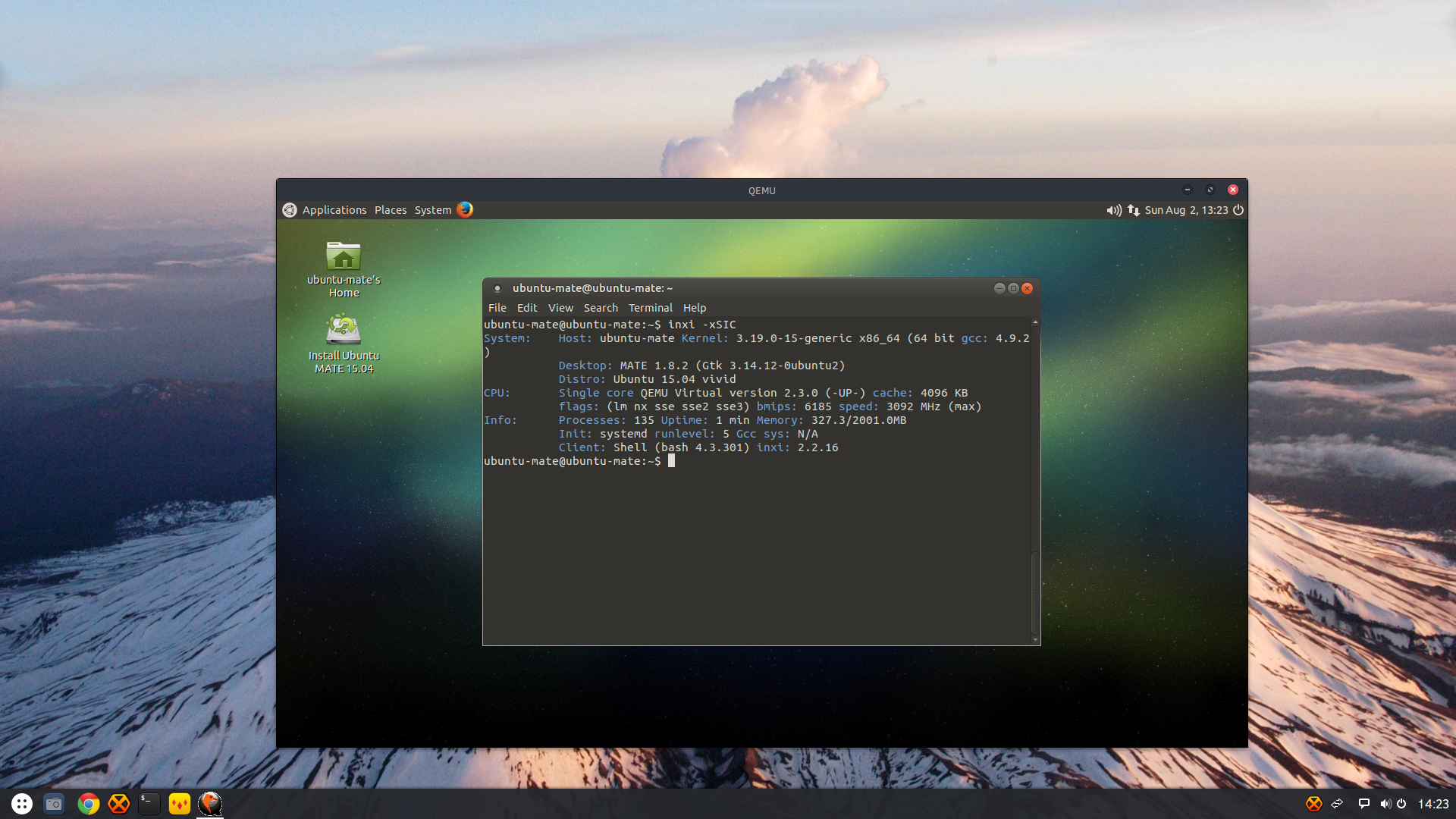This screenshot has height=819, width=1456.
Task: Open the Applications menu in guest panel
Action: click(334, 210)
